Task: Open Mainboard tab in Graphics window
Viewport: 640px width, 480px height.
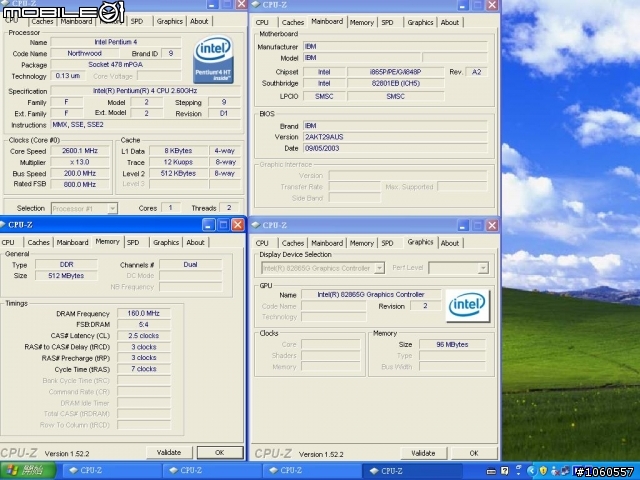Action: point(327,243)
